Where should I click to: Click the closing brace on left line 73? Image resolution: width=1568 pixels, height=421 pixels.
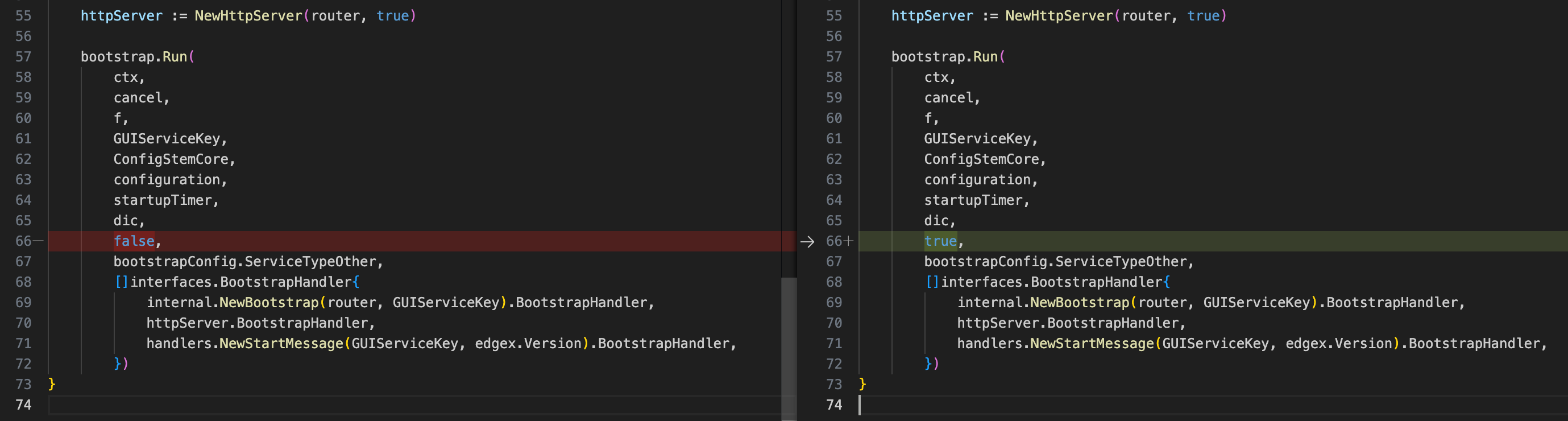coord(52,385)
